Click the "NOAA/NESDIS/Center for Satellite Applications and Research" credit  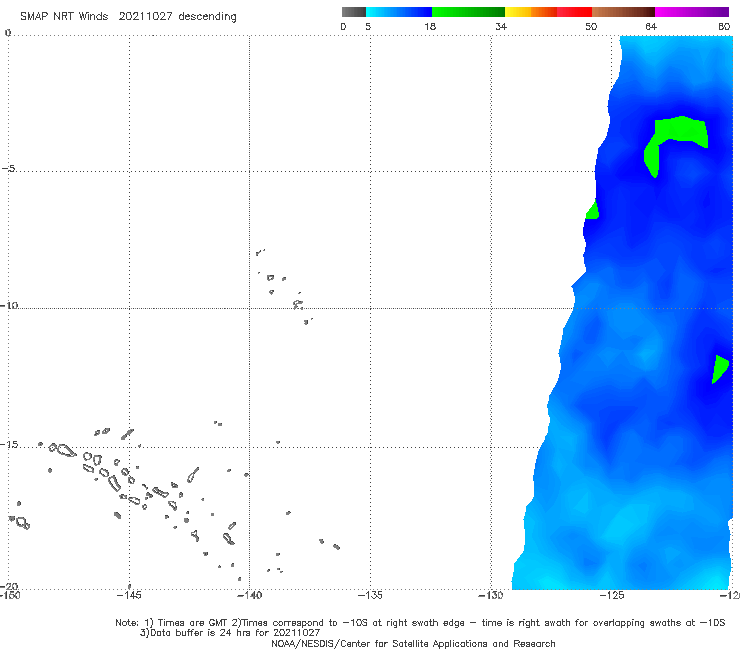click(x=413, y=643)
